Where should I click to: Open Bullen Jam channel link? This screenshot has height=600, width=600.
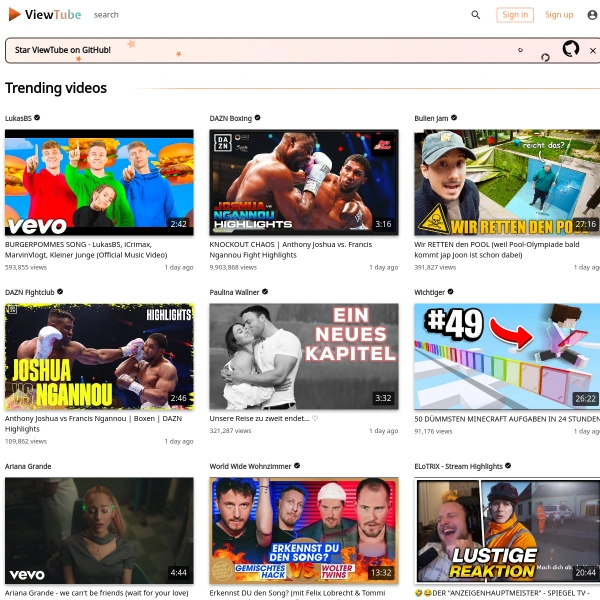(x=431, y=118)
